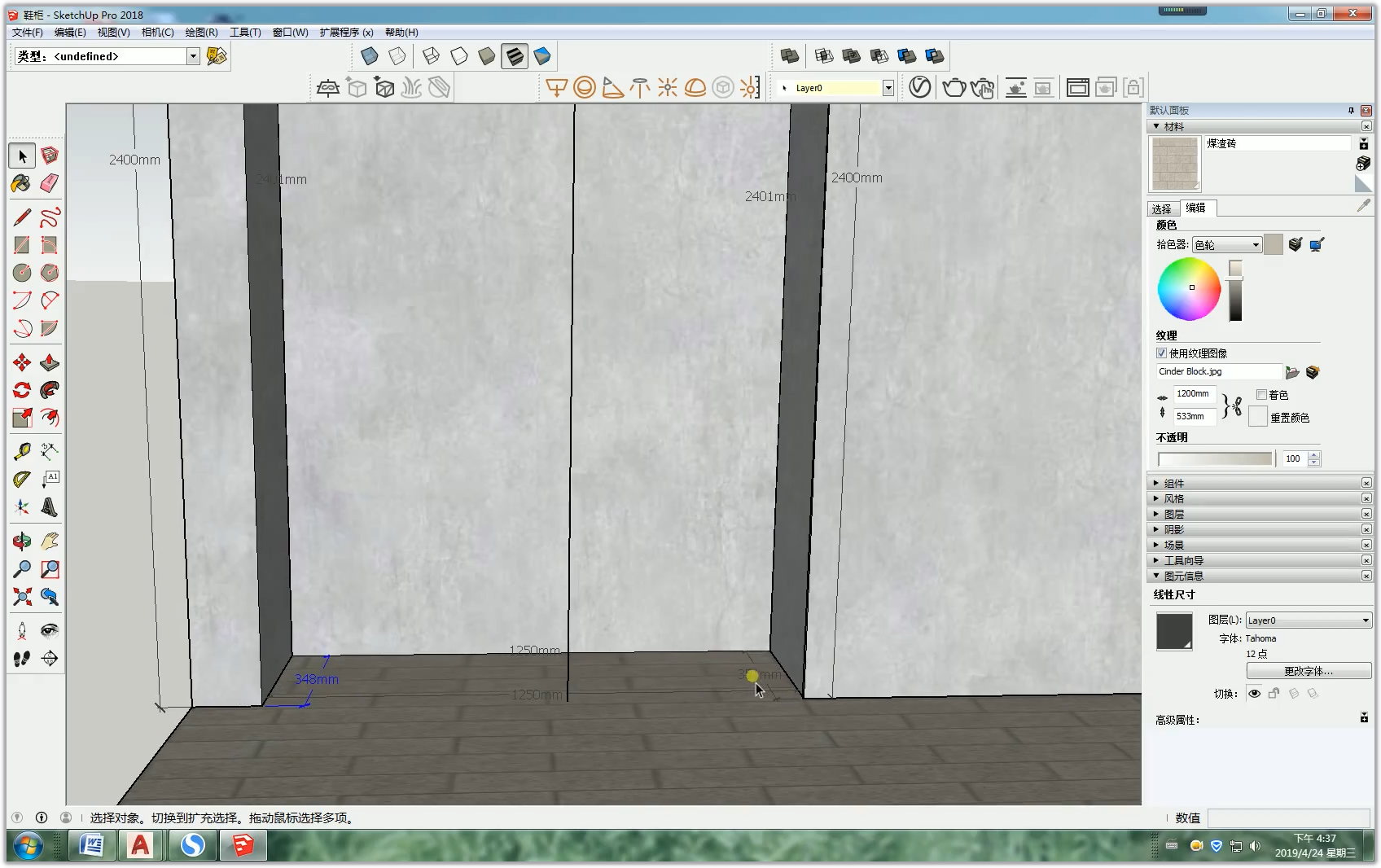Switch to Wireframe face style
1381x868 pixels.
(432, 55)
